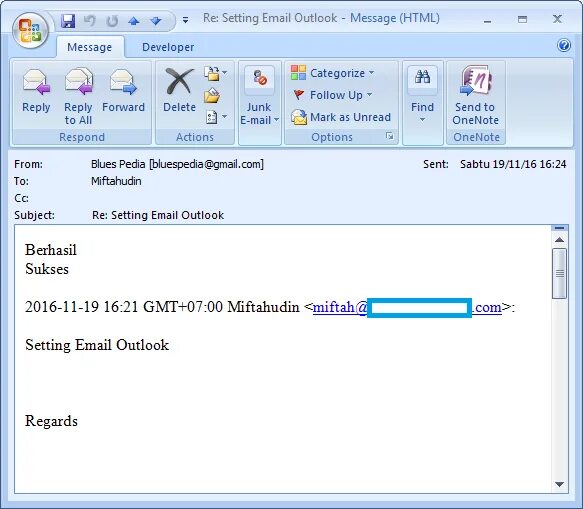
Task: Switch to the Message tab
Action: tap(90, 47)
